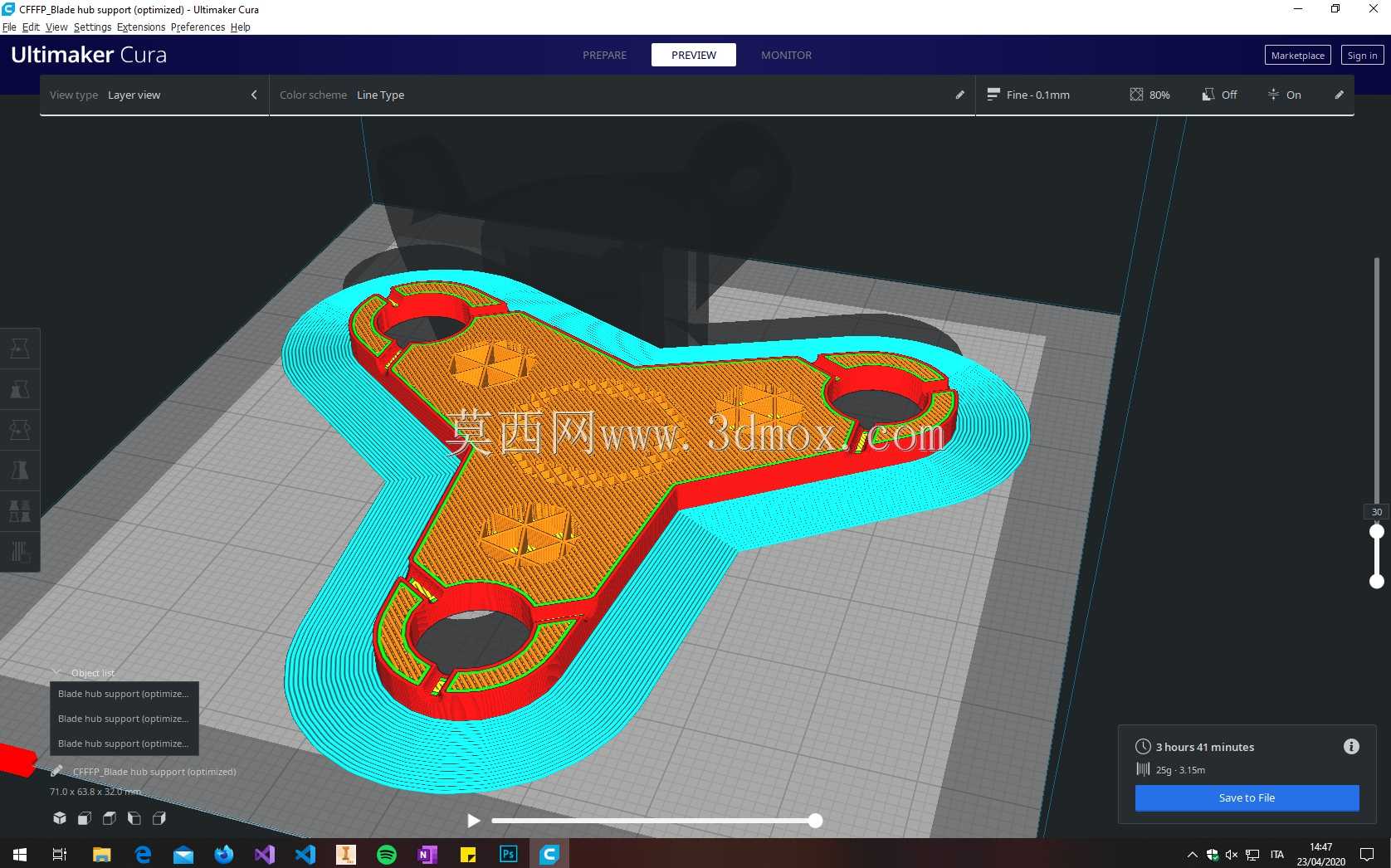Screen dimensions: 1391x868
Task: Switch to the PREPARE stage
Action: [604, 55]
